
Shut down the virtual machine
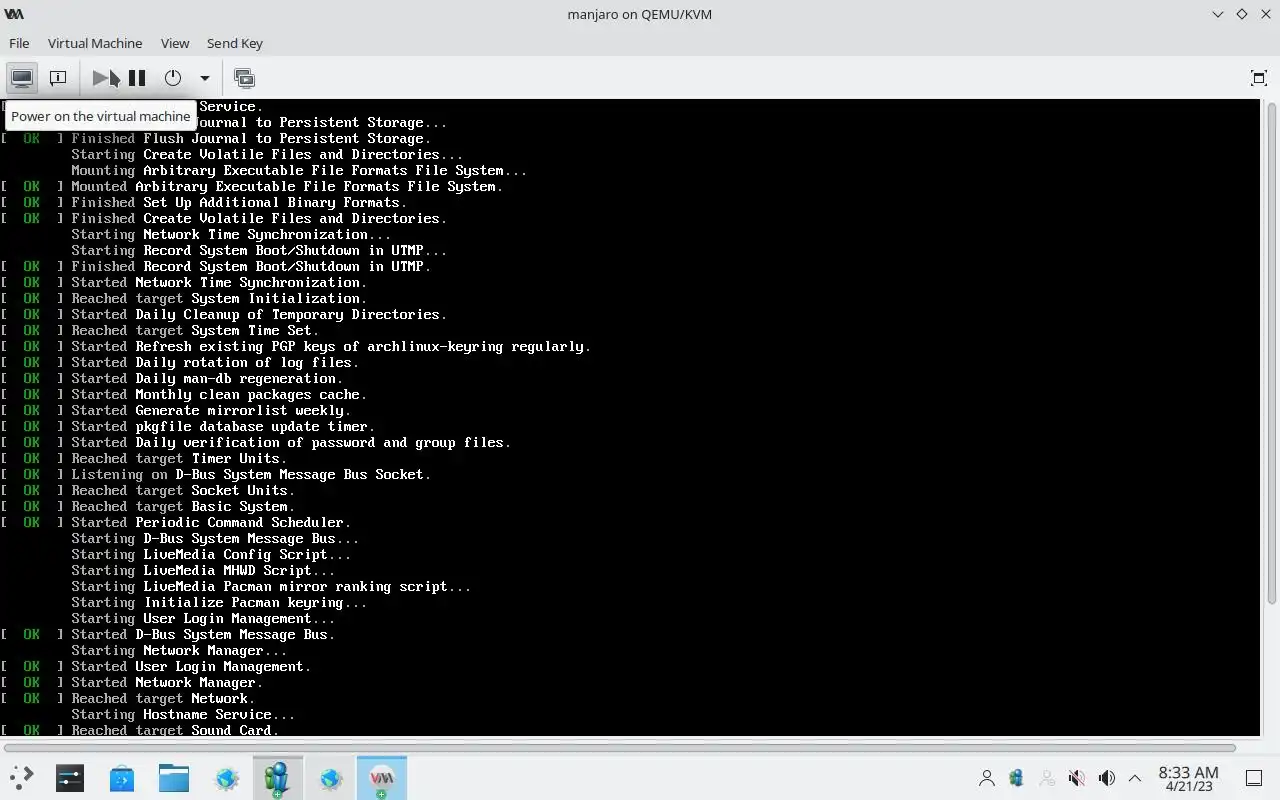[x=173, y=78]
